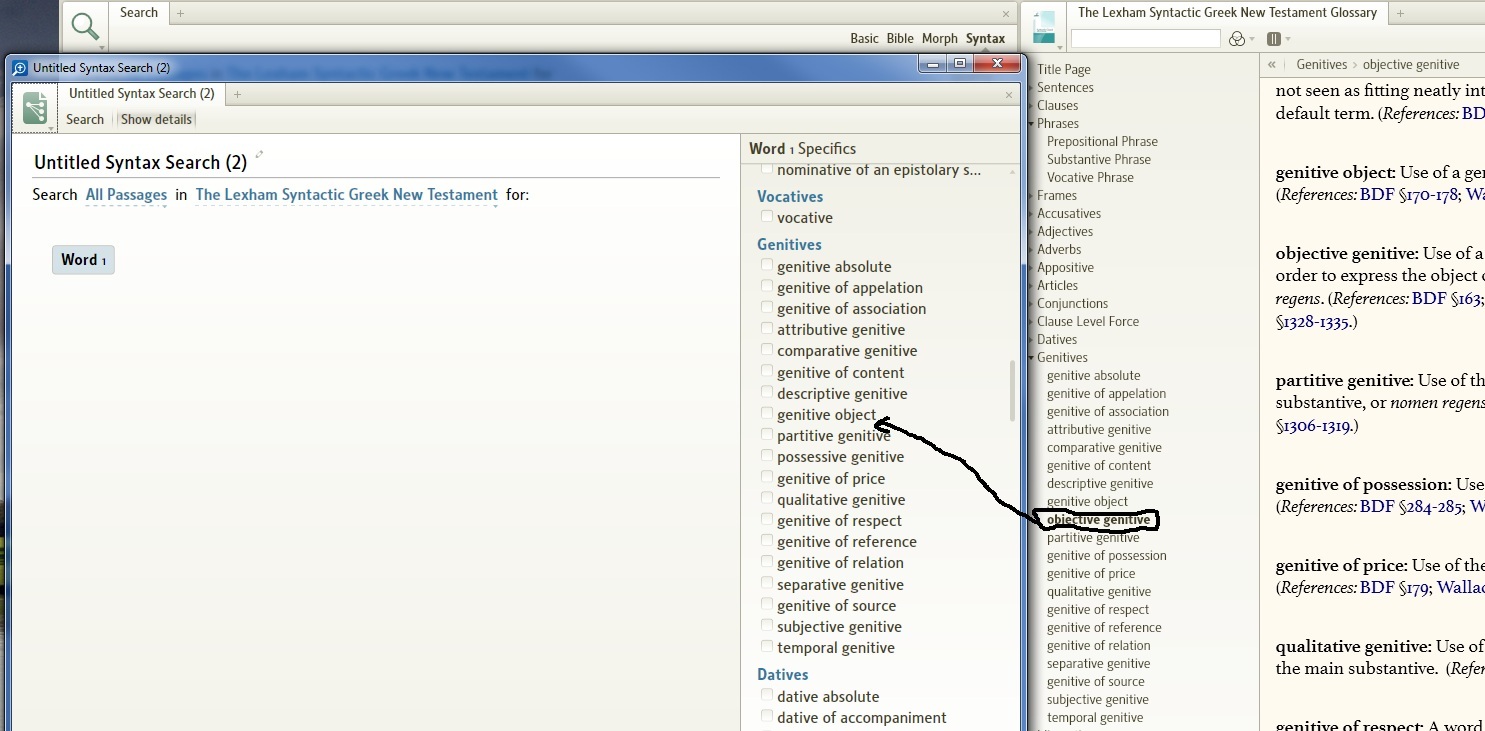Image resolution: width=1485 pixels, height=731 pixels.
Task: Check the genitive absolute checkbox
Action: click(x=767, y=266)
